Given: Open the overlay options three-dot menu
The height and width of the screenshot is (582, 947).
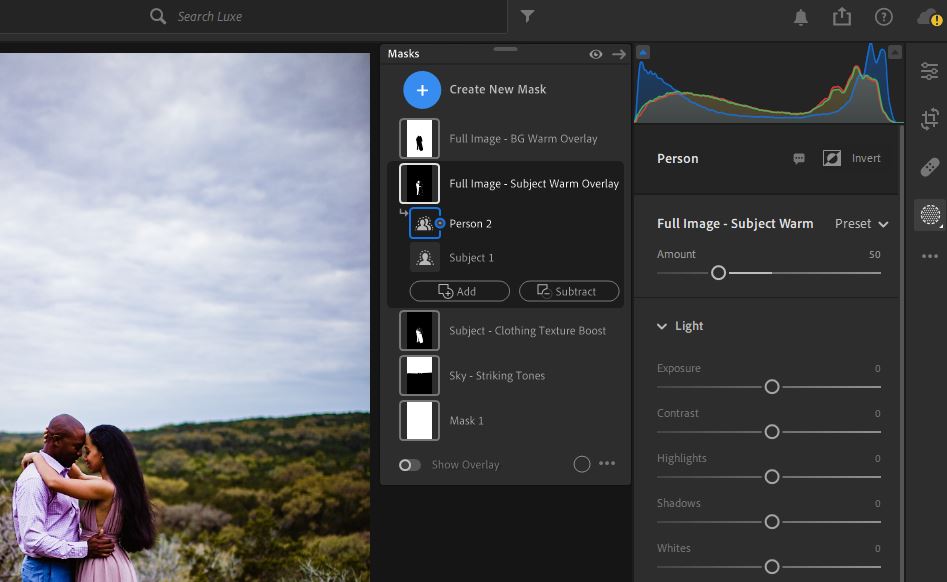Looking at the screenshot, I should tap(607, 464).
